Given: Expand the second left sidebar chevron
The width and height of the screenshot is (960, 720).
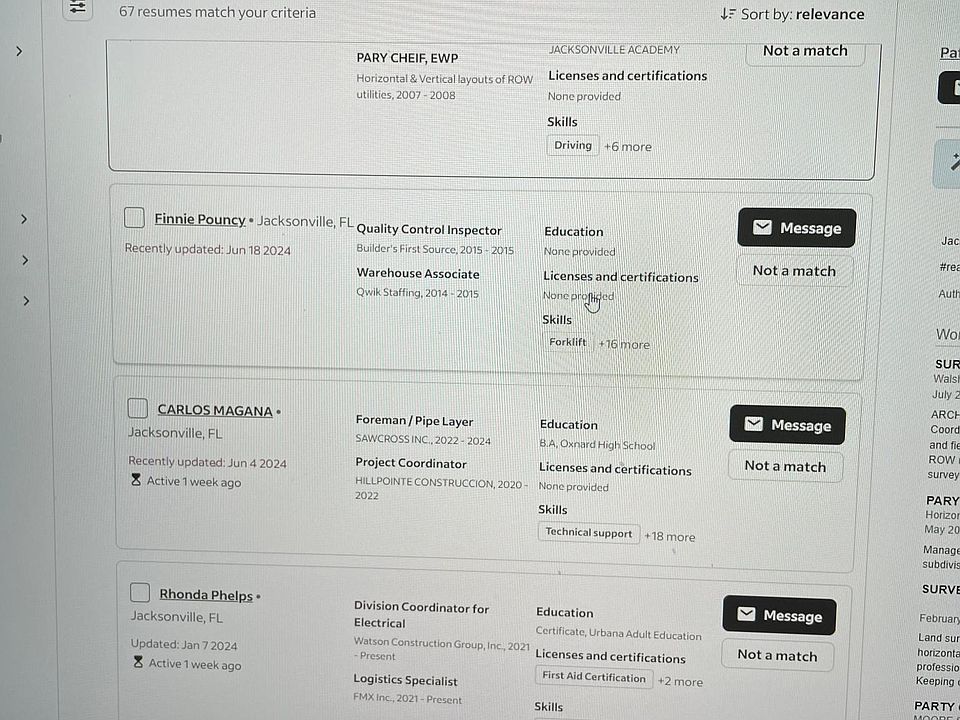Looking at the screenshot, I should pyautogui.click(x=23, y=219).
